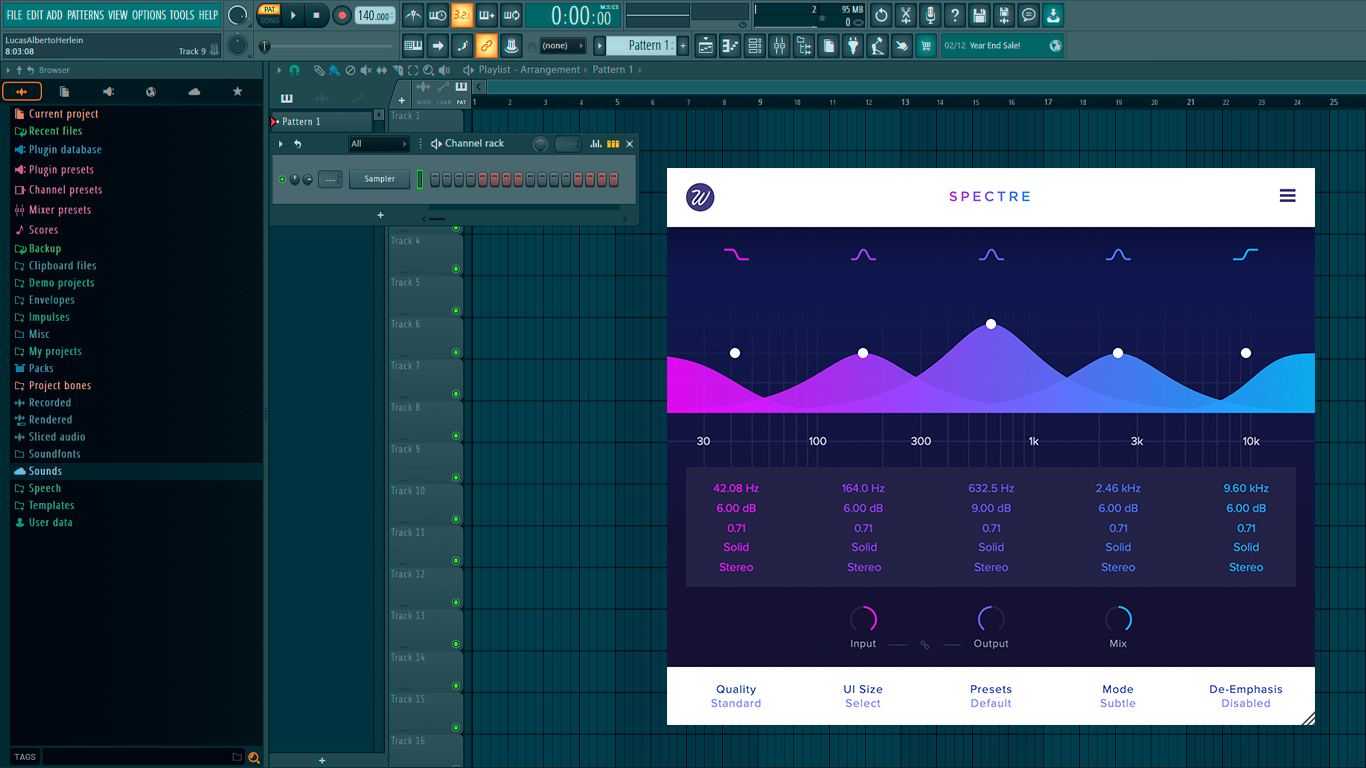This screenshot has height=768, width=1366.
Task: Click the download content library icon
Action: click(1052, 15)
